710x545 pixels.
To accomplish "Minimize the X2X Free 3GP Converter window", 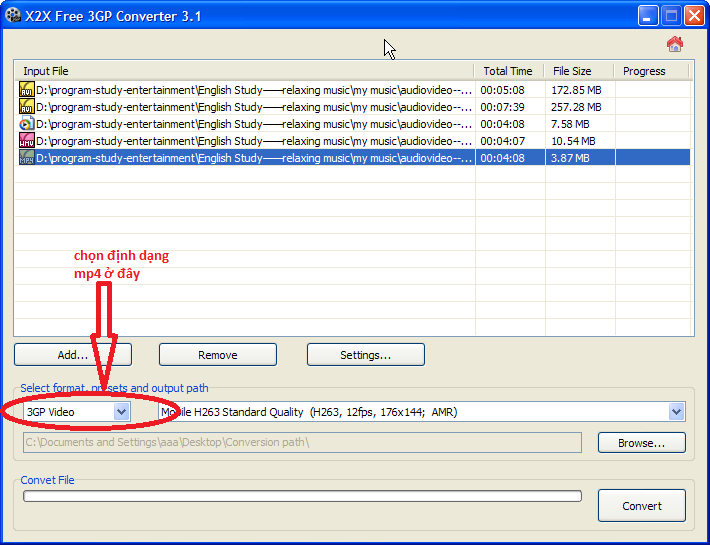I will click(648, 16).
